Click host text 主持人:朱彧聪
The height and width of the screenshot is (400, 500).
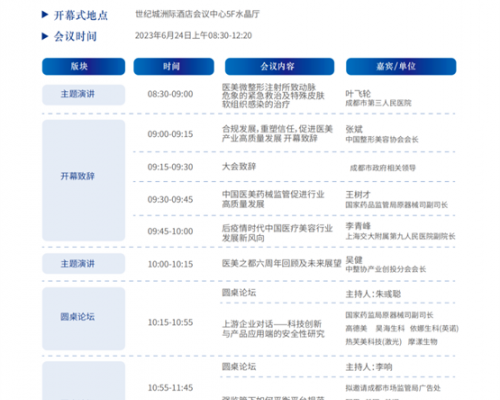tap(373, 294)
